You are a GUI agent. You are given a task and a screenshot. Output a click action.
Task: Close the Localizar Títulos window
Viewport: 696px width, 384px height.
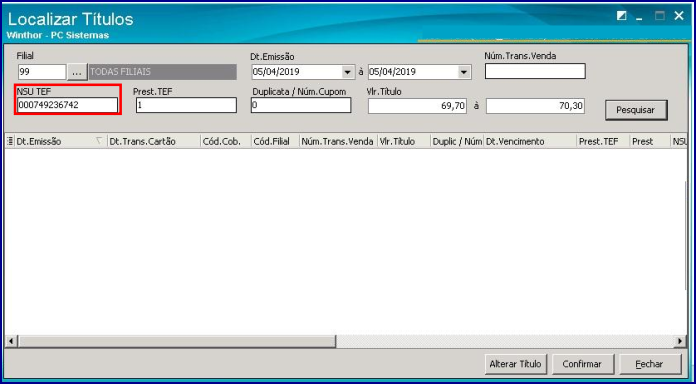pos(679,16)
